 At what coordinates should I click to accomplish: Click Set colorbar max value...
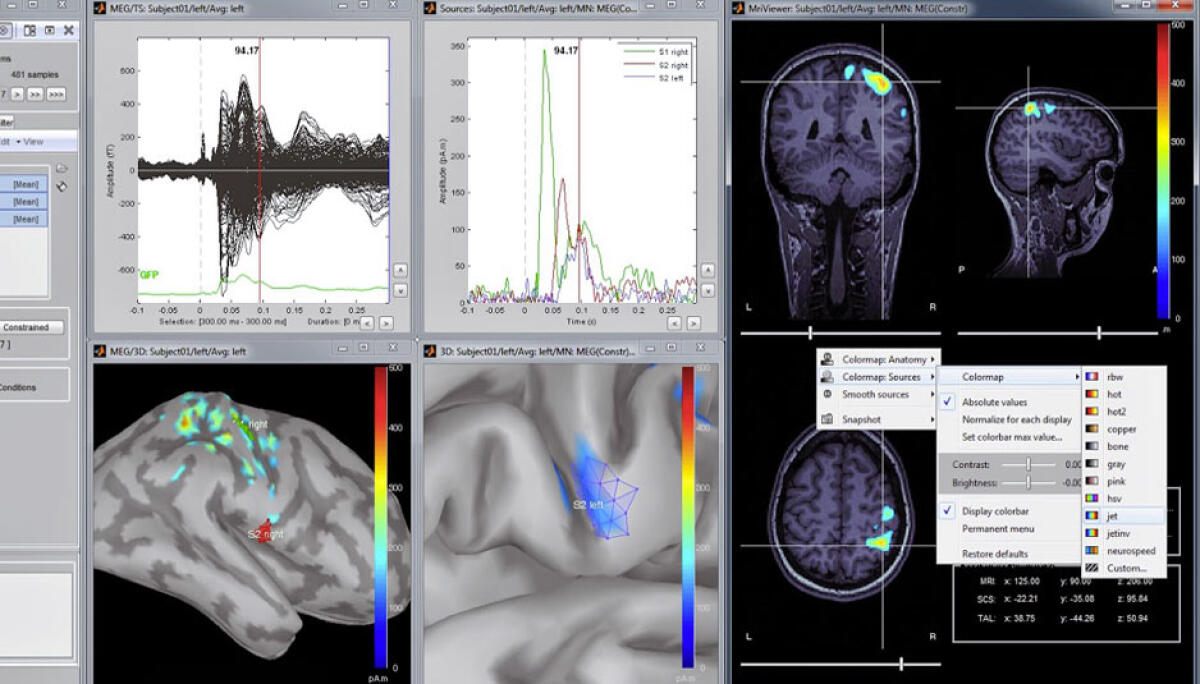pos(1012,437)
